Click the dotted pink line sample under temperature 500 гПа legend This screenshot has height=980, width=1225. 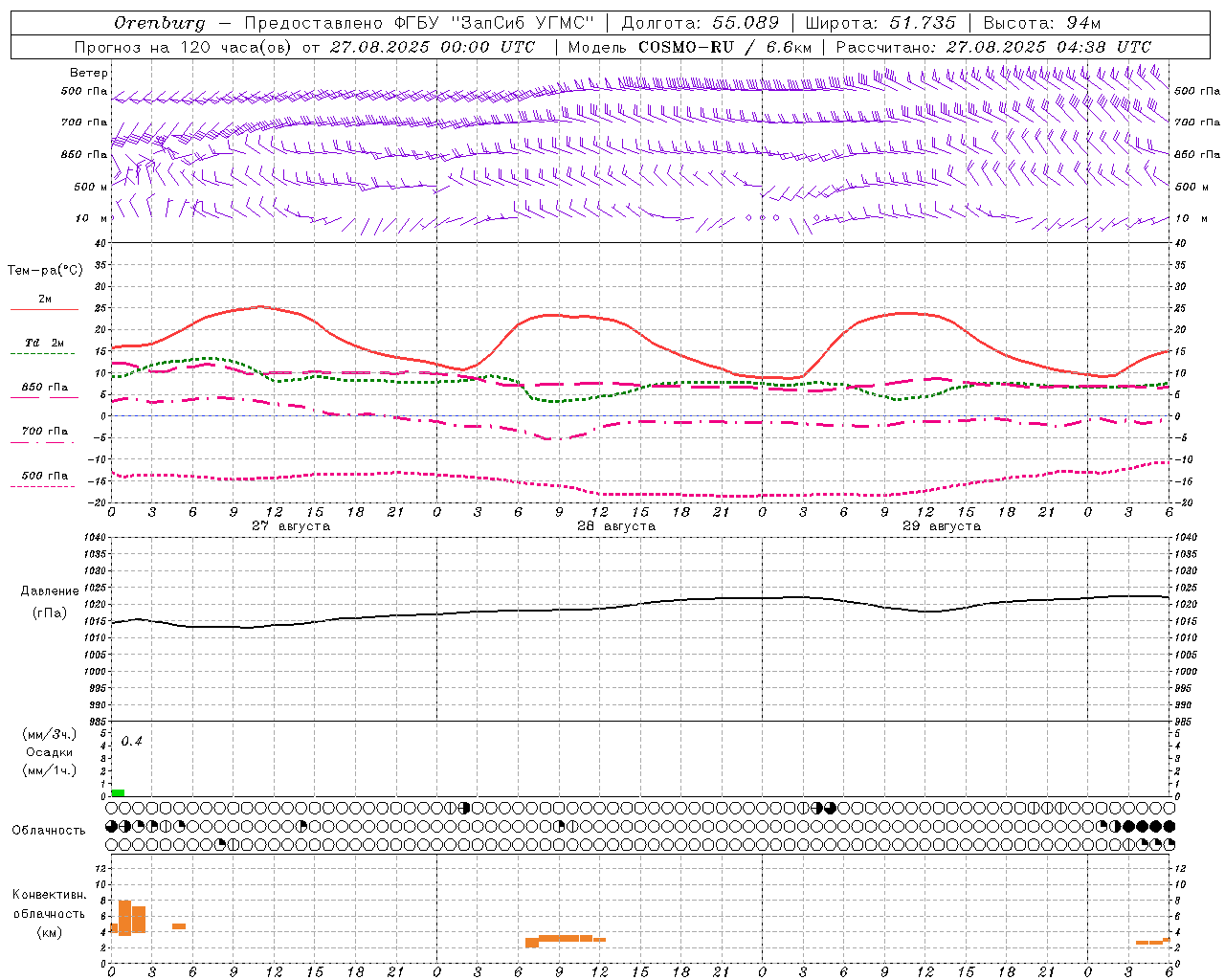point(42,486)
